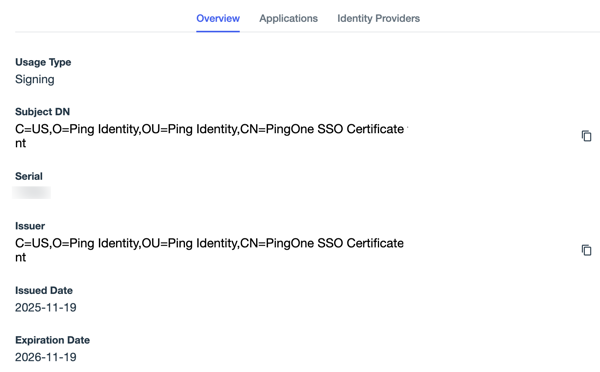This screenshot has height=372, width=600.
Task: Copy the Issuer value
Action: pos(586,250)
